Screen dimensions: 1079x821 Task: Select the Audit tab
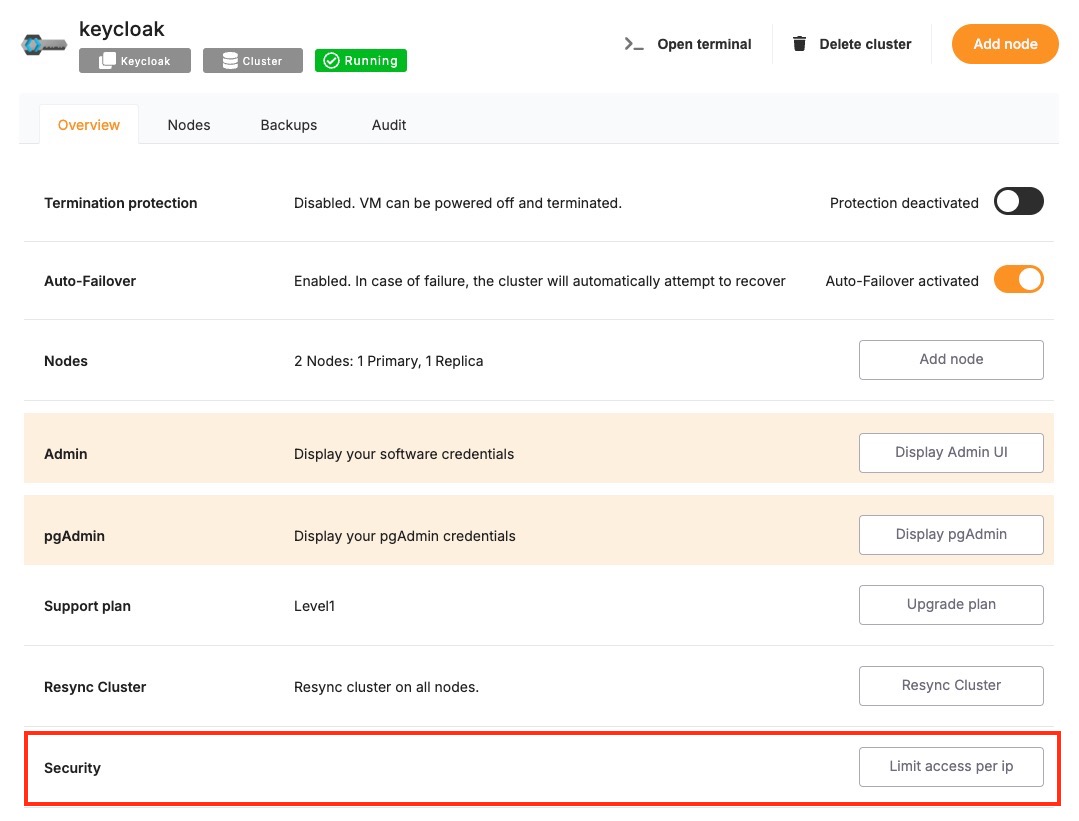[389, 125]
